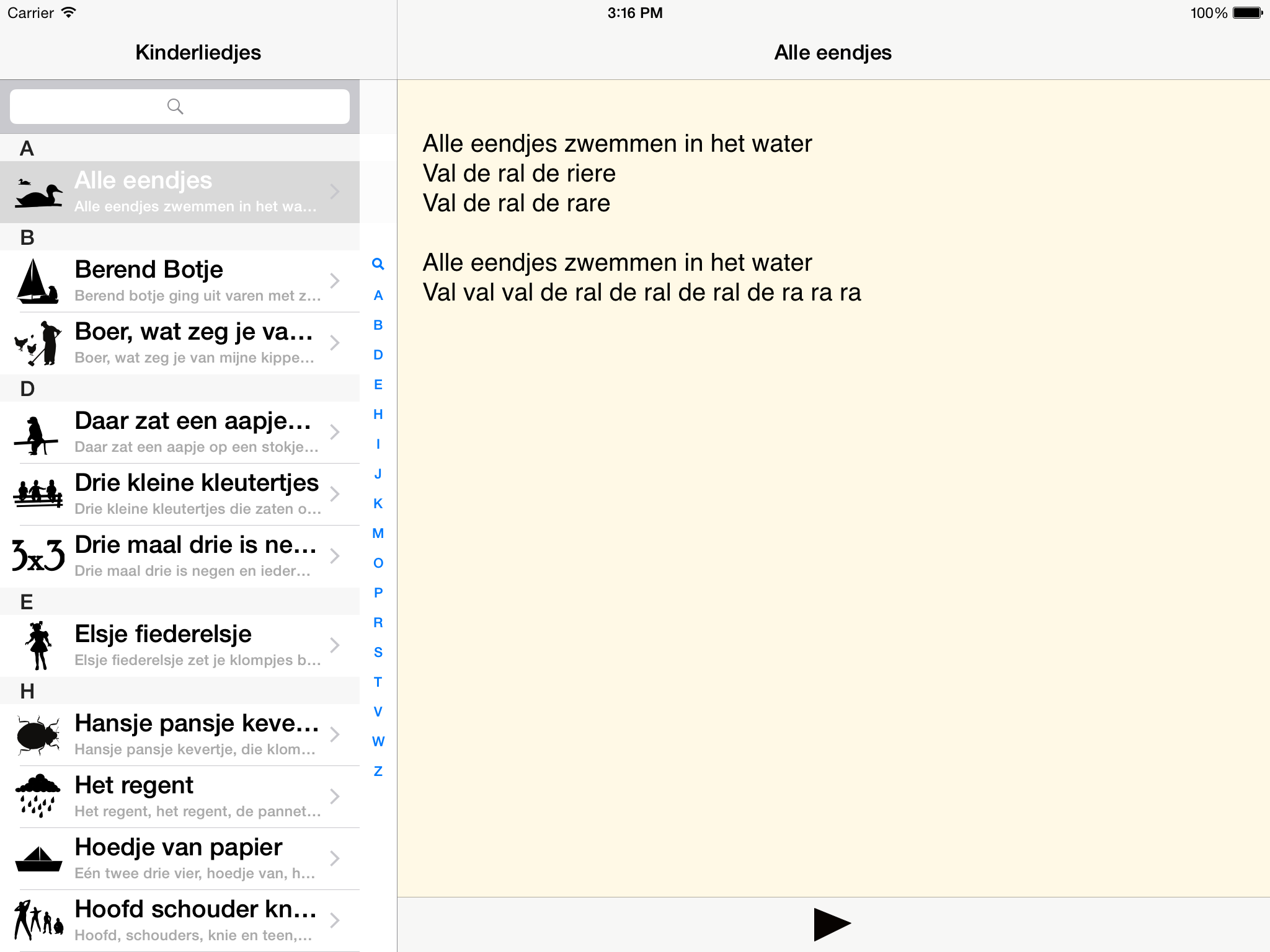The height and width of the screenshot is (952, 1270).
Task: Select the song title Hoedje van papier
Action: (x=179, y=847)
